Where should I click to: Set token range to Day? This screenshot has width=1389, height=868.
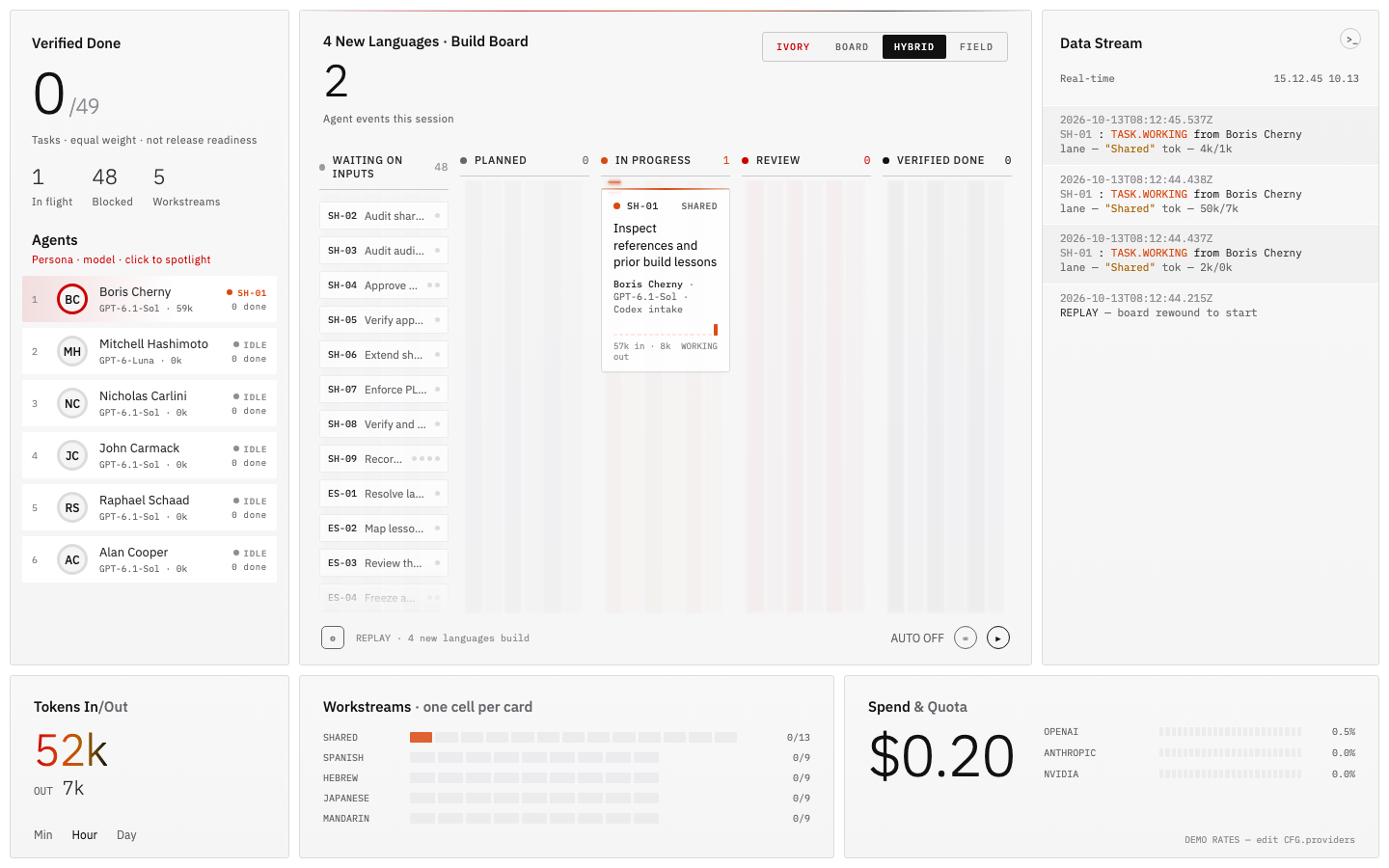point(126,835)
